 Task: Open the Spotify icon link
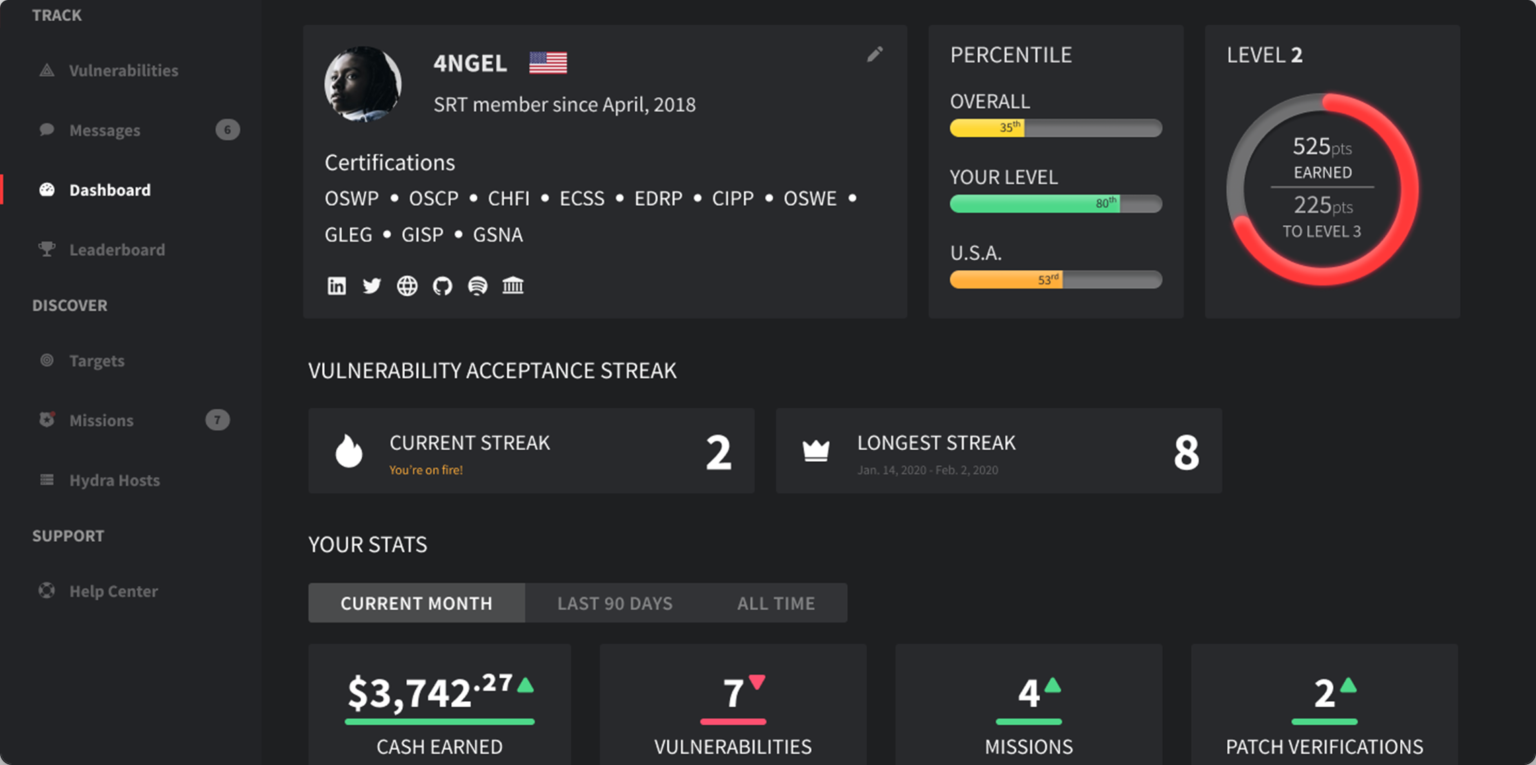point(478,286)
